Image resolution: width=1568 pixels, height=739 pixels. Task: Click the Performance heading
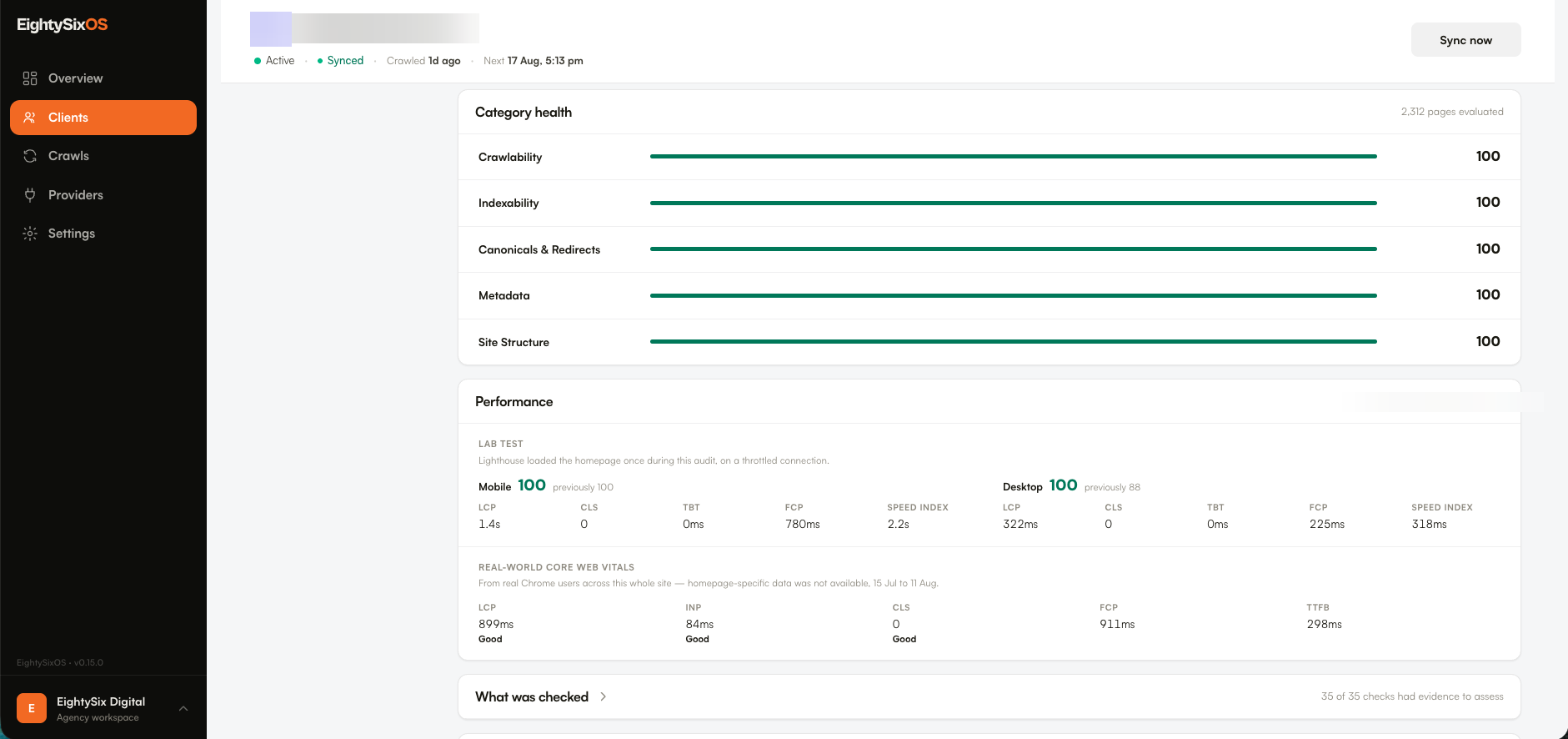tap(513, 401)
